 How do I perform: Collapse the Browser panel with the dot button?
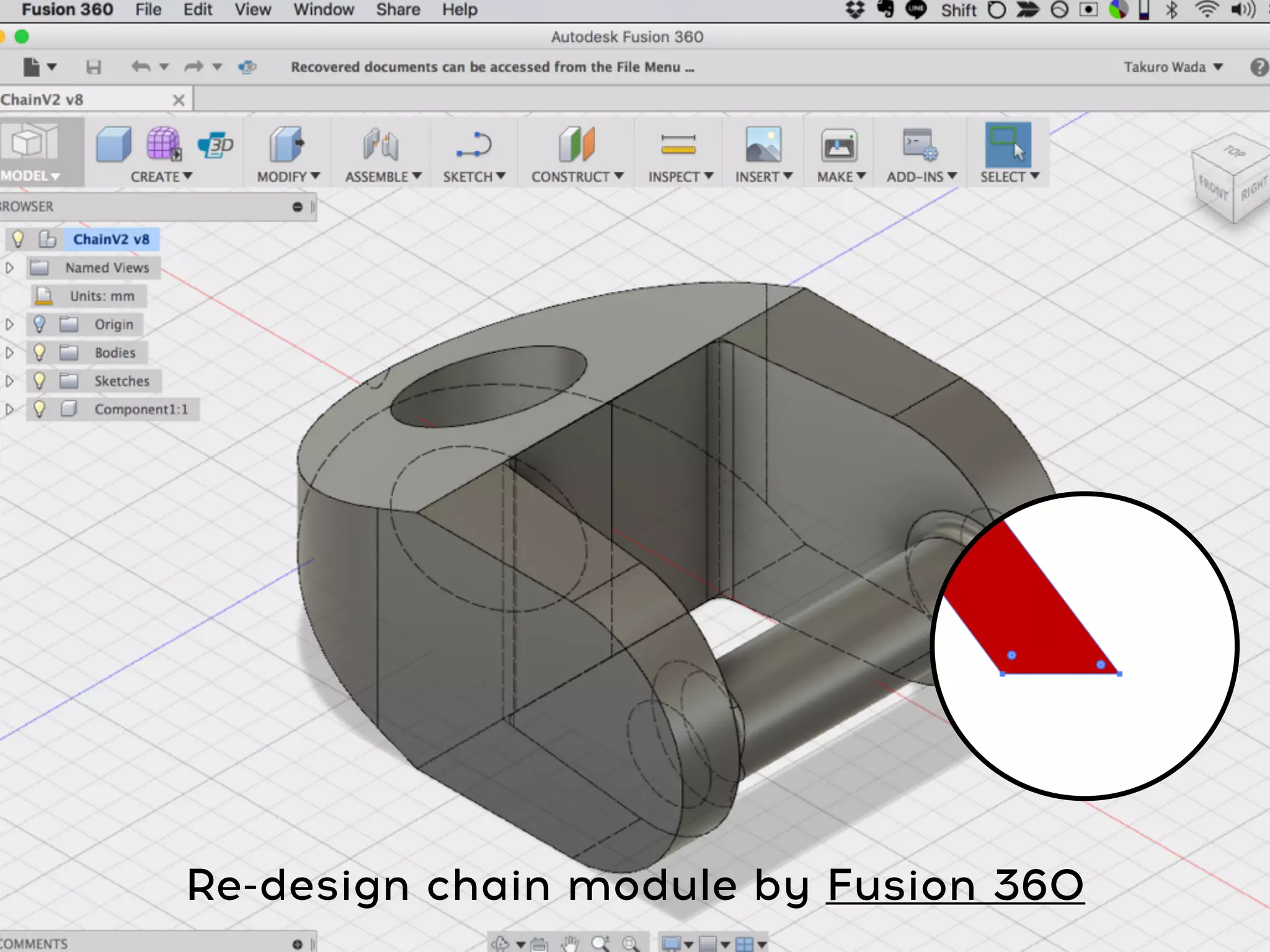coord(298,206)
